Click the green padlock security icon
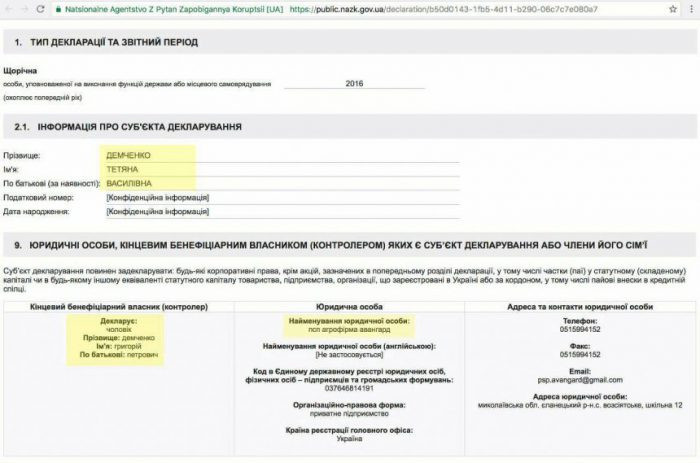This screenshot has width=700, height=463. 58,9
